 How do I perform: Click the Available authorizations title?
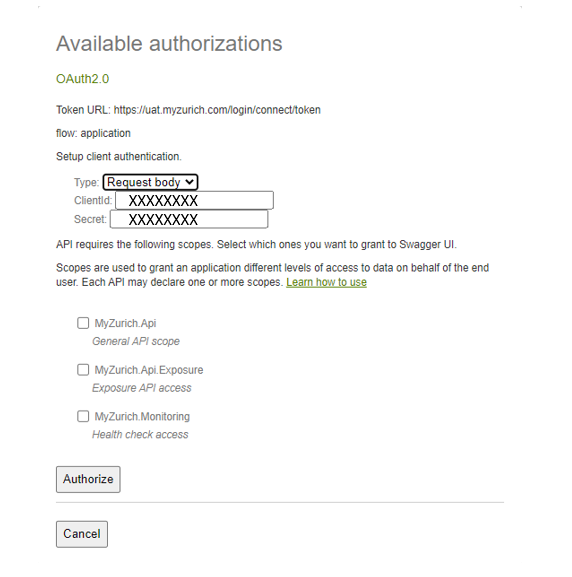[169, 44]
